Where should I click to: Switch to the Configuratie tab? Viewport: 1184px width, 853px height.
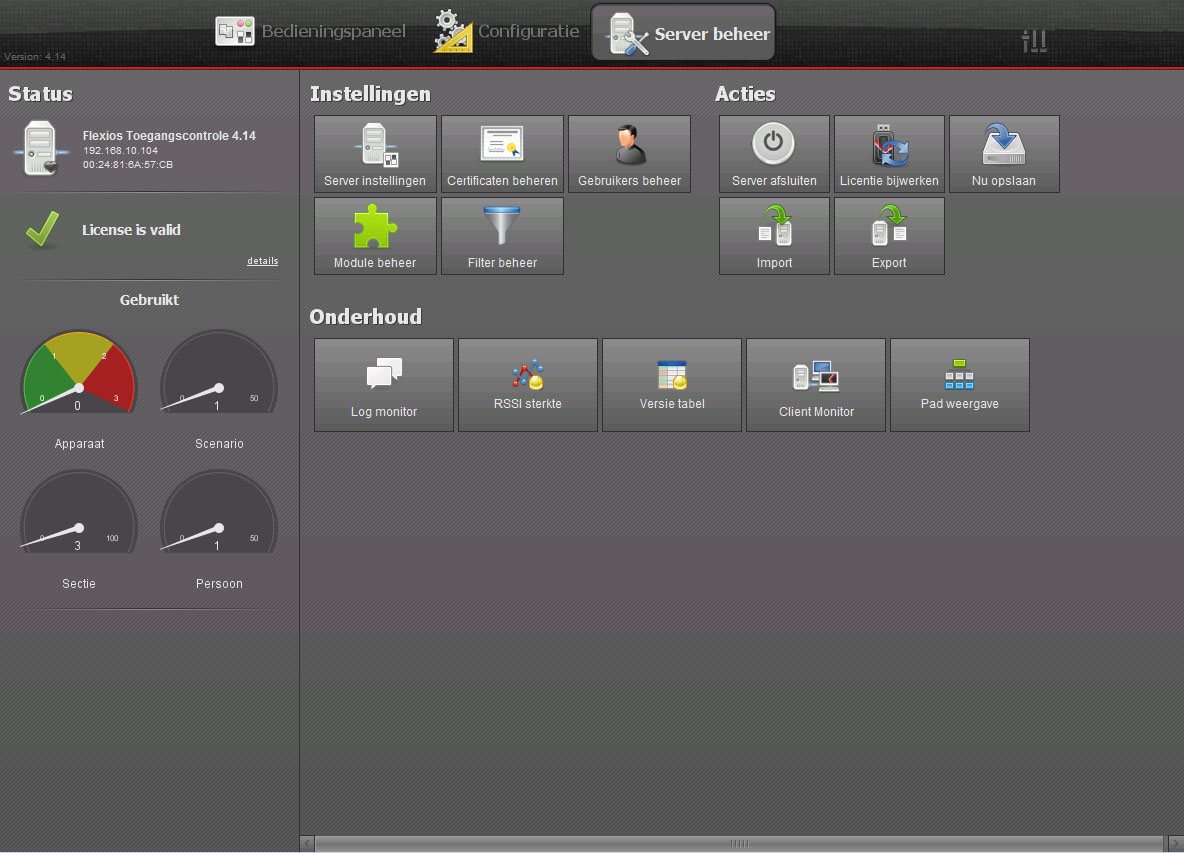point(507,32)
